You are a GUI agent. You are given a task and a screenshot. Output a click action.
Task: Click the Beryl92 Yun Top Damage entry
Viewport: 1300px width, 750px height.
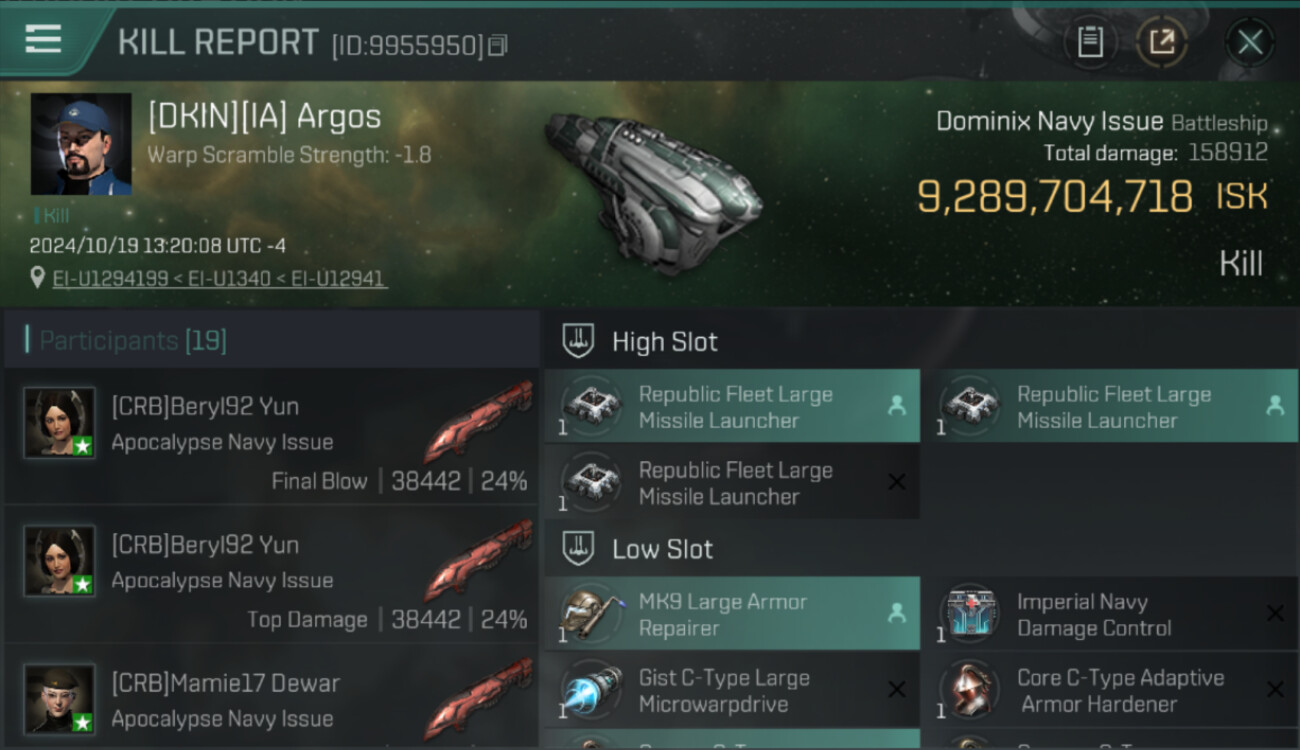tap(271, 574)
